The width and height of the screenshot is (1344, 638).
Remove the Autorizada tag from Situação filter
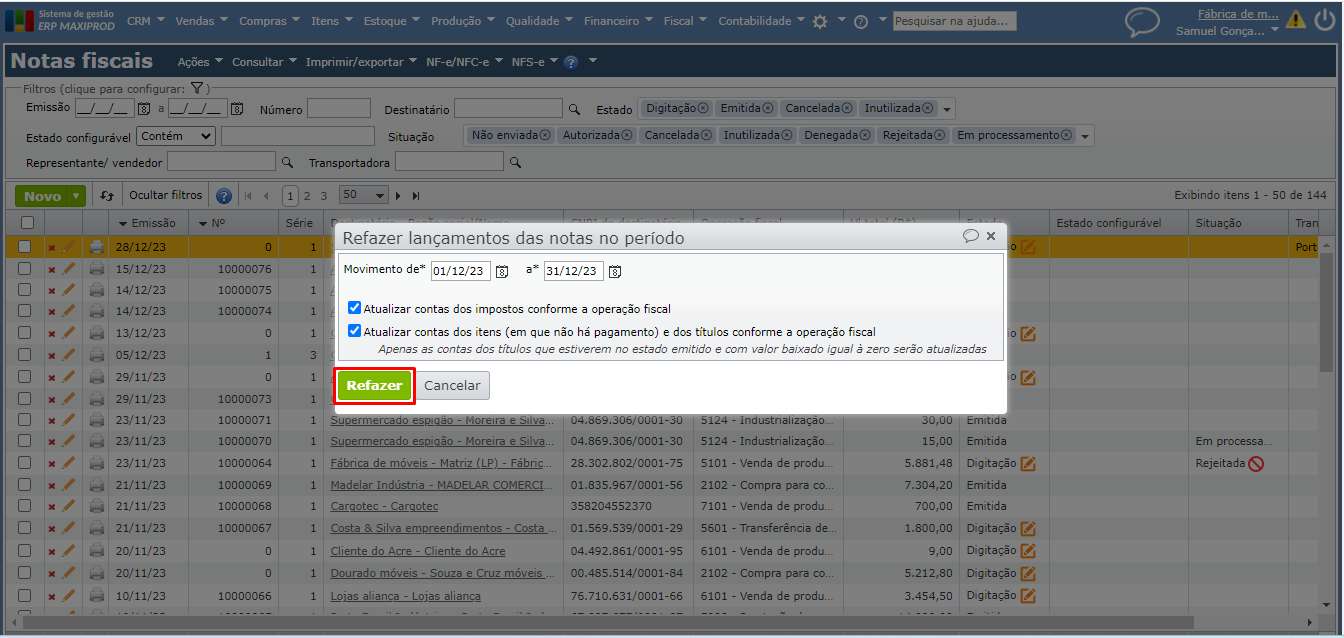(x=627, y=135)
